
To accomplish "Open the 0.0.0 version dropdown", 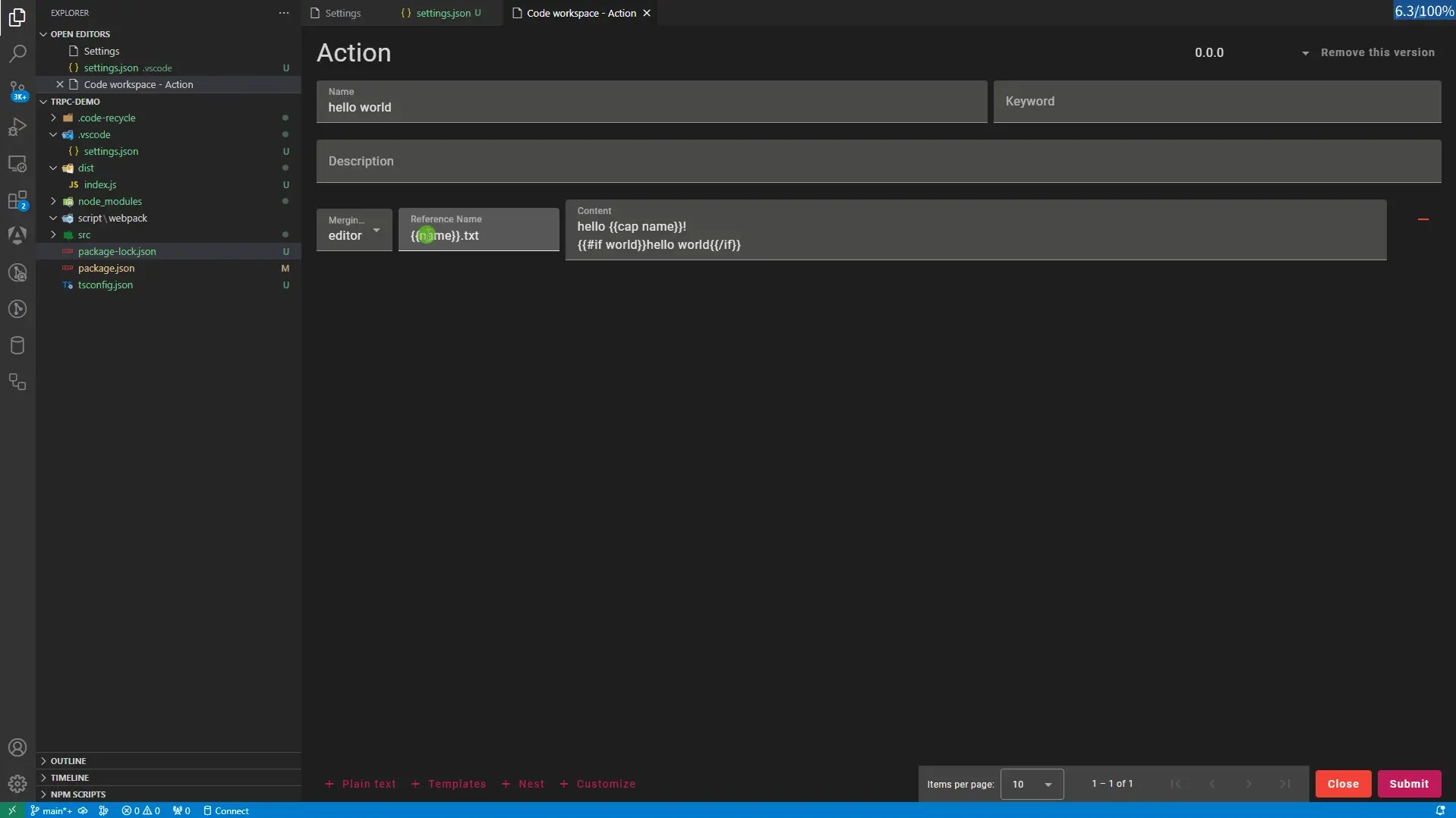I will click(x=1251, y=52).
